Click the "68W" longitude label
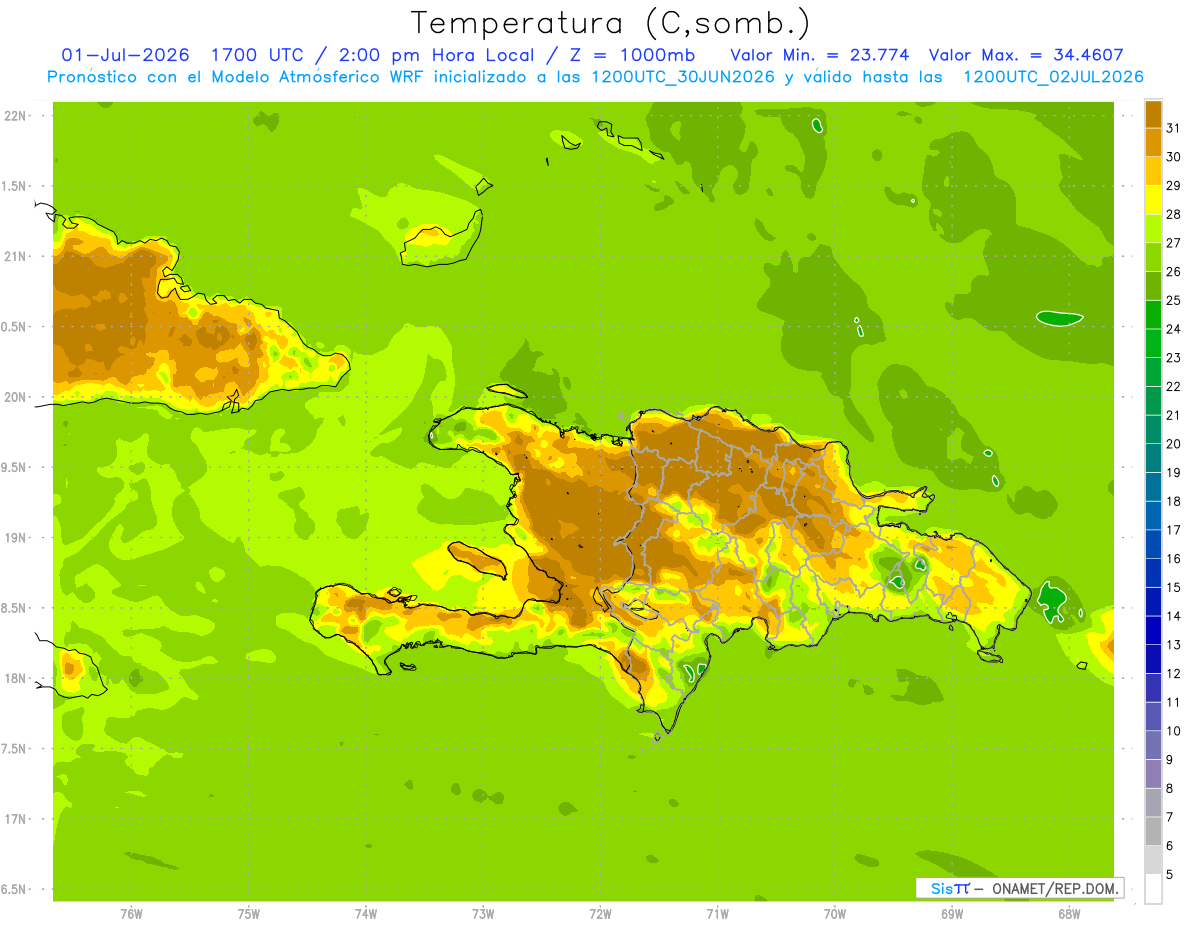This screenshot has width=1200, height=927. pos(1069,914)
